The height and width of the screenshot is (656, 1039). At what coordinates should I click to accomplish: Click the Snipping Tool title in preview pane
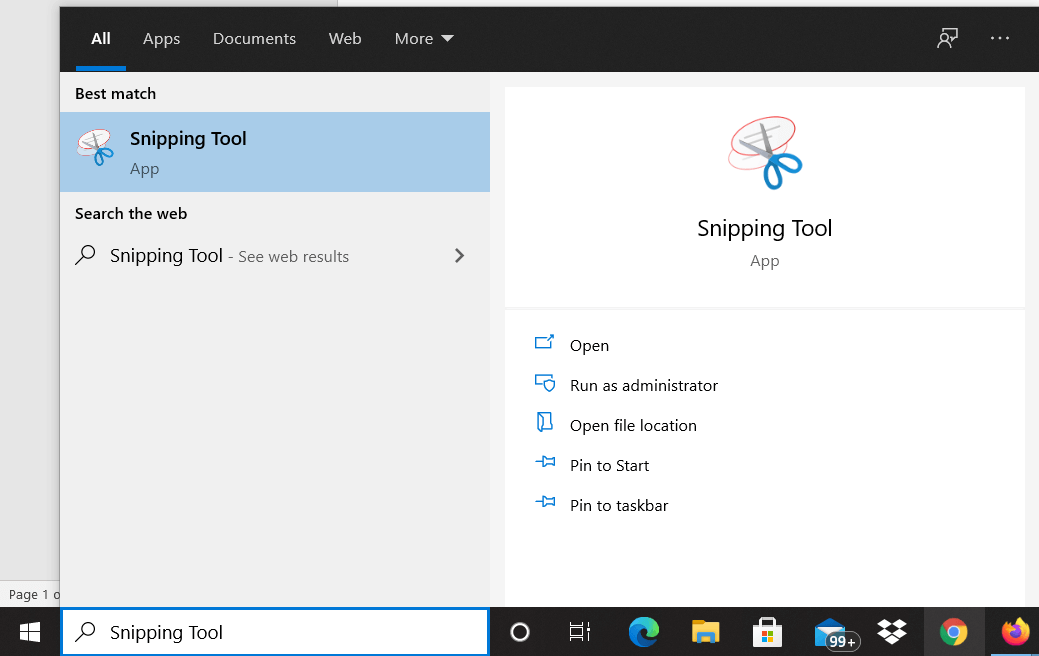pos(764,228)
